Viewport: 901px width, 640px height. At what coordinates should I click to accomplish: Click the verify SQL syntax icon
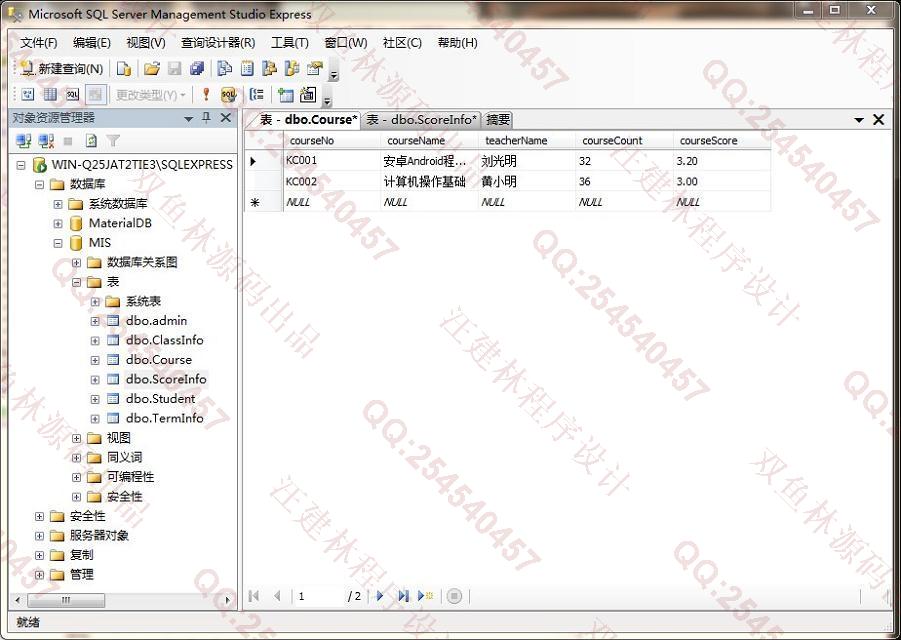[229, 95]
